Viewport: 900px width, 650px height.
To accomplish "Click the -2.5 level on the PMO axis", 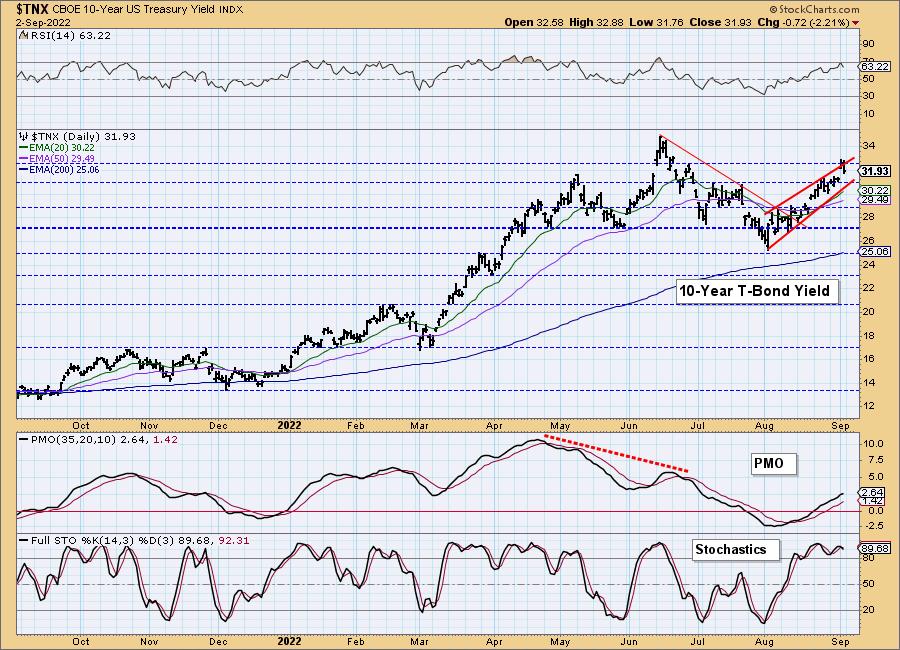I will 872,525.
